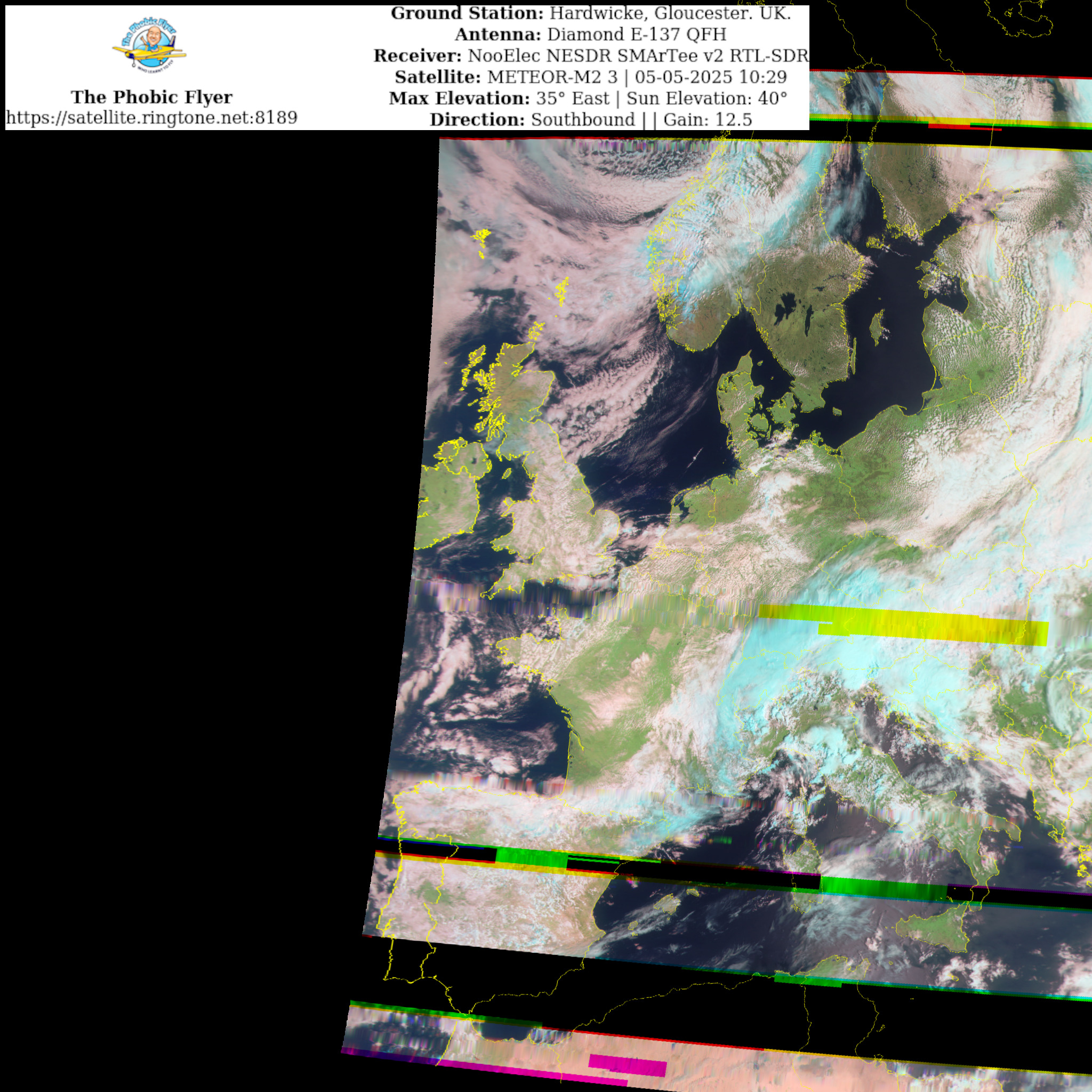Open the satellite.ringtone.net:8189 URL
1092x1092 pixels.
pos(151,117)
